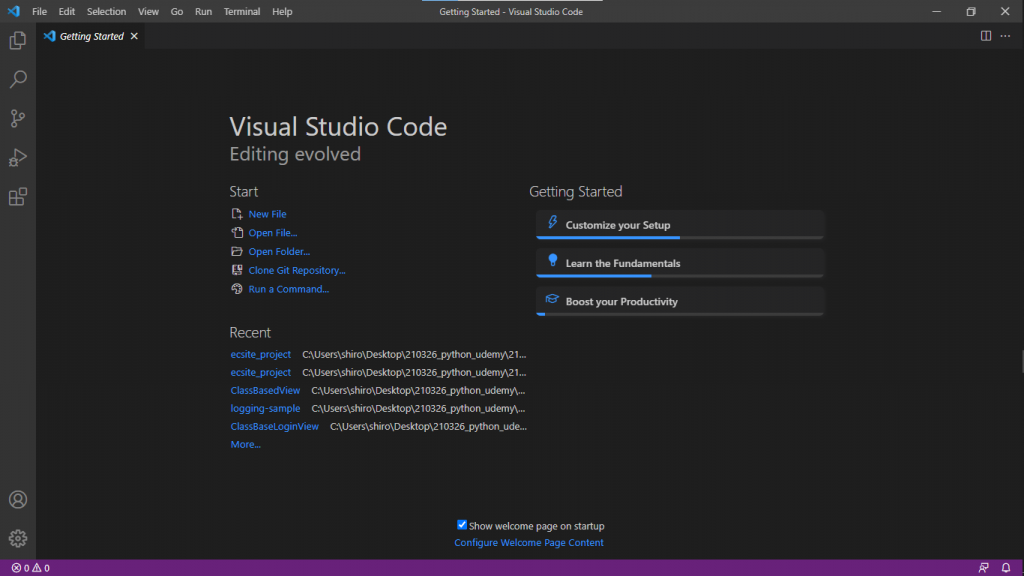
Task: Uncheck Show welcome page on startup
Action: [461, 524]
